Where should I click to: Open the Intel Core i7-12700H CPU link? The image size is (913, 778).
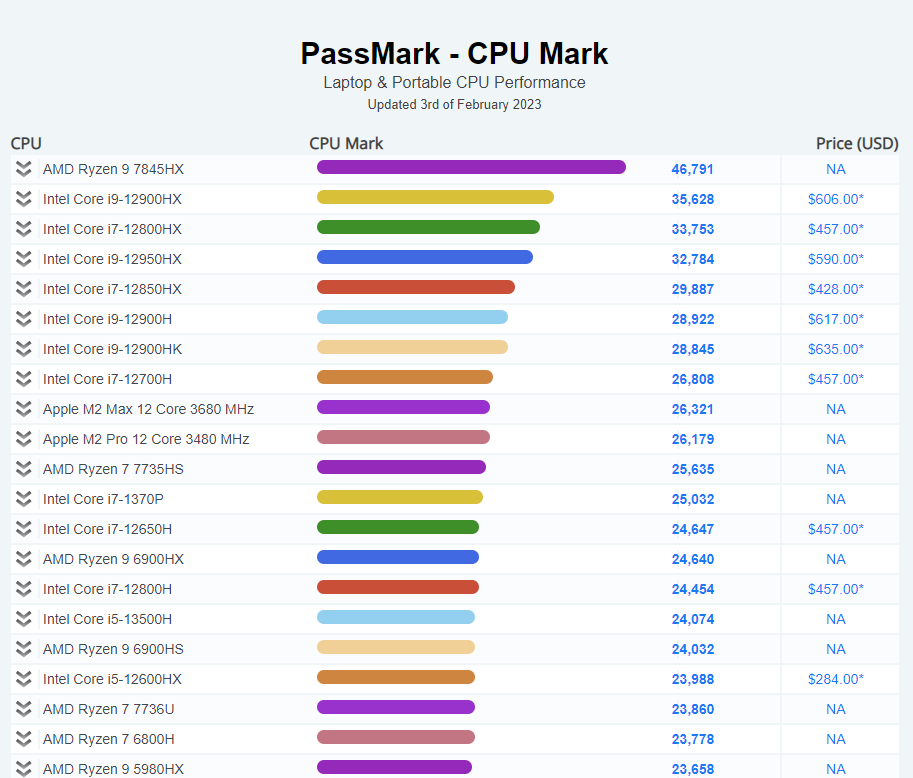click(107, 379)
